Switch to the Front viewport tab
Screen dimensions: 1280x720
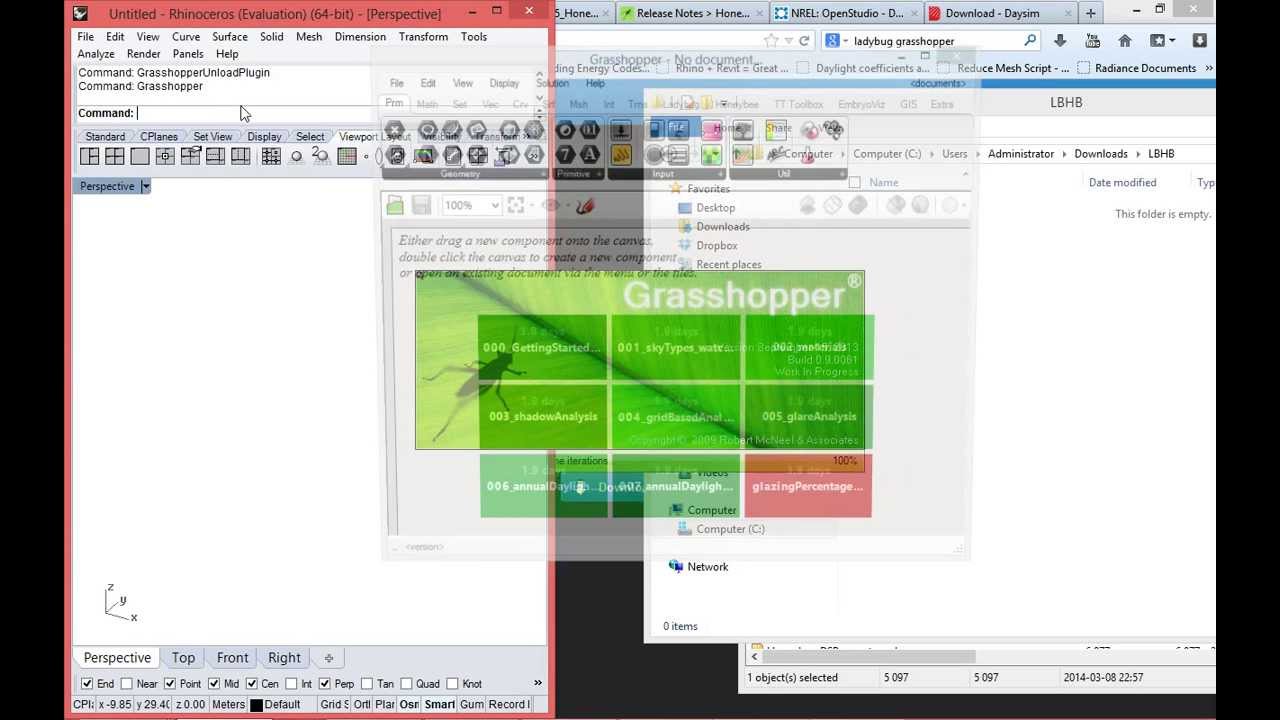232,658
